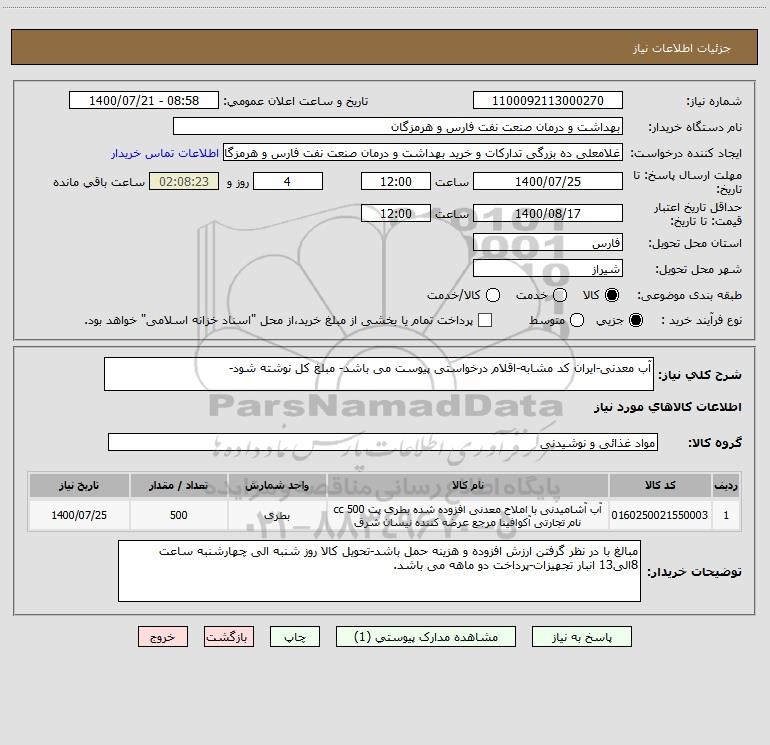Click the remaining time 02:08:23 field
Screen dimensions: 770x745
[184, 181]
